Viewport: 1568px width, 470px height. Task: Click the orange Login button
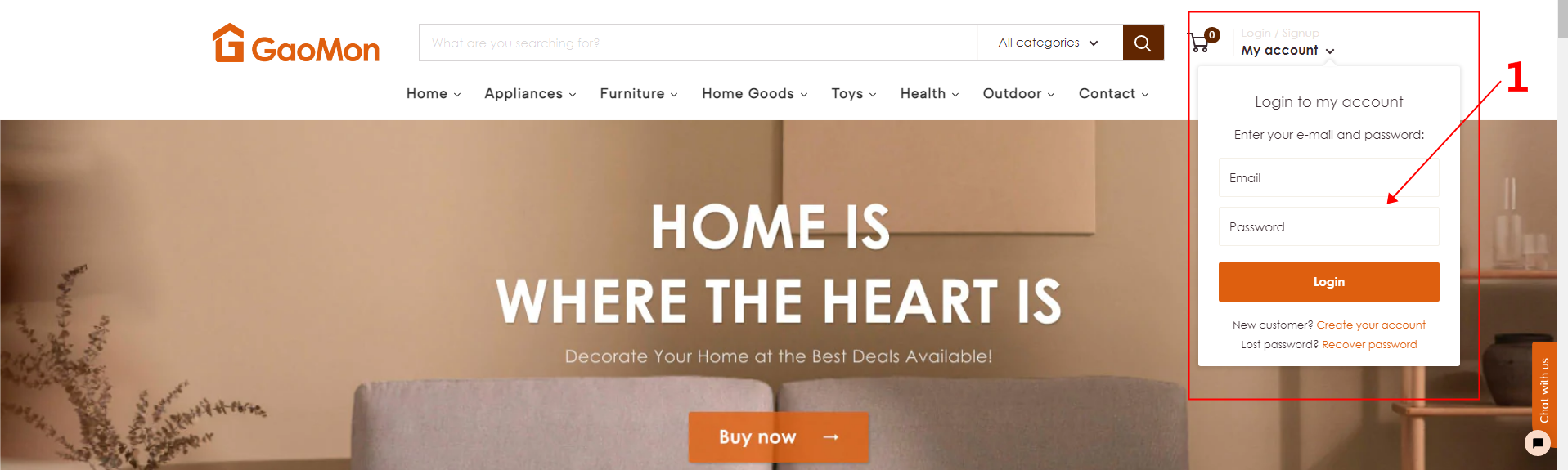click(x=1328, y=282)
